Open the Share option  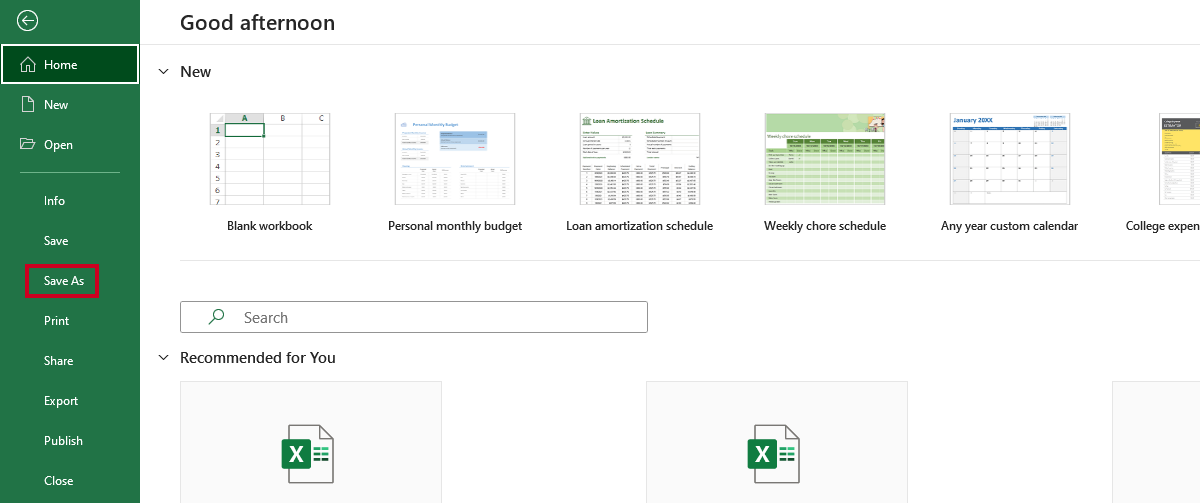coord(58,361)
